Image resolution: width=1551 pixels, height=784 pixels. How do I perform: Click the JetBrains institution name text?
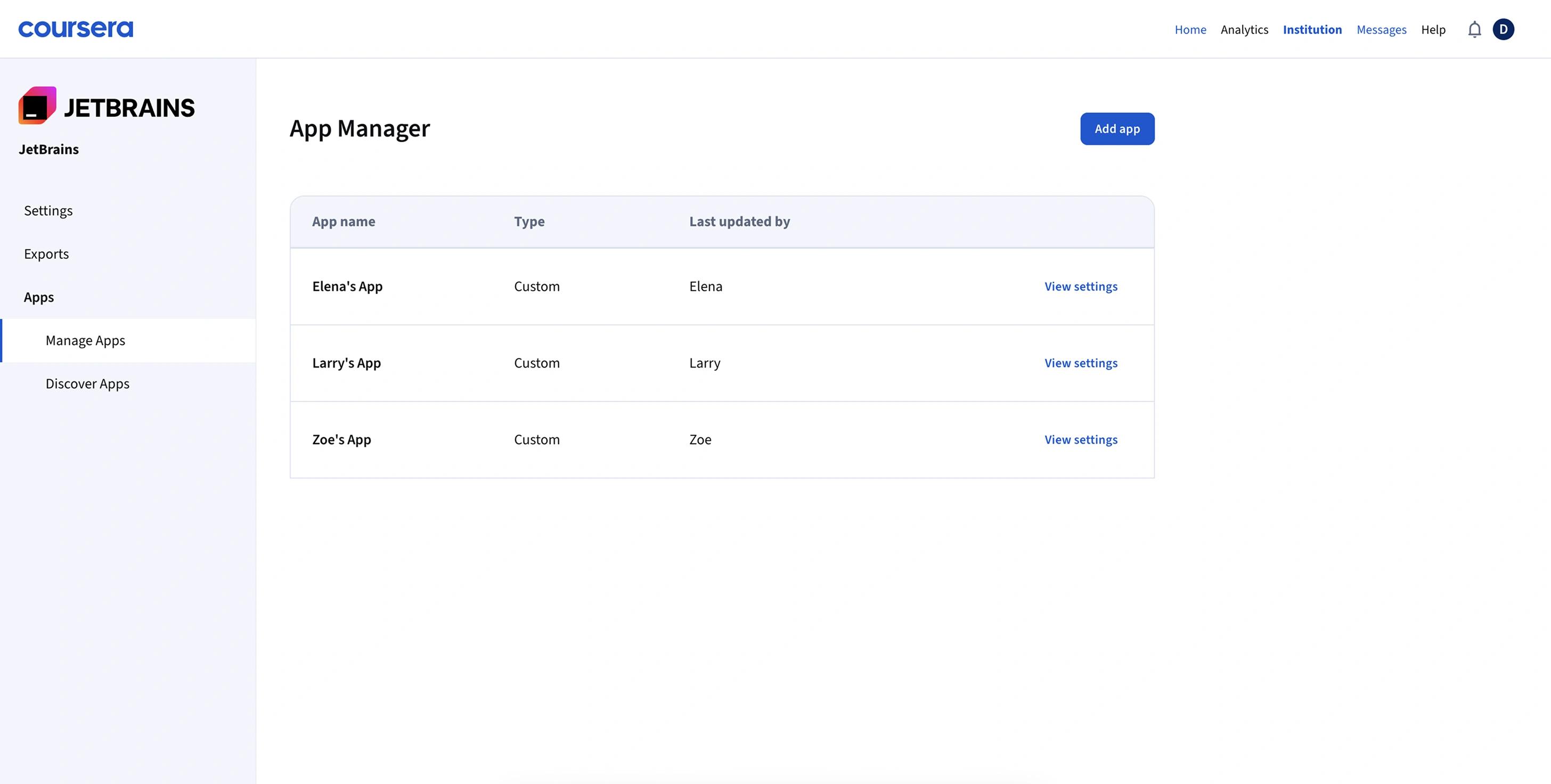48,149
